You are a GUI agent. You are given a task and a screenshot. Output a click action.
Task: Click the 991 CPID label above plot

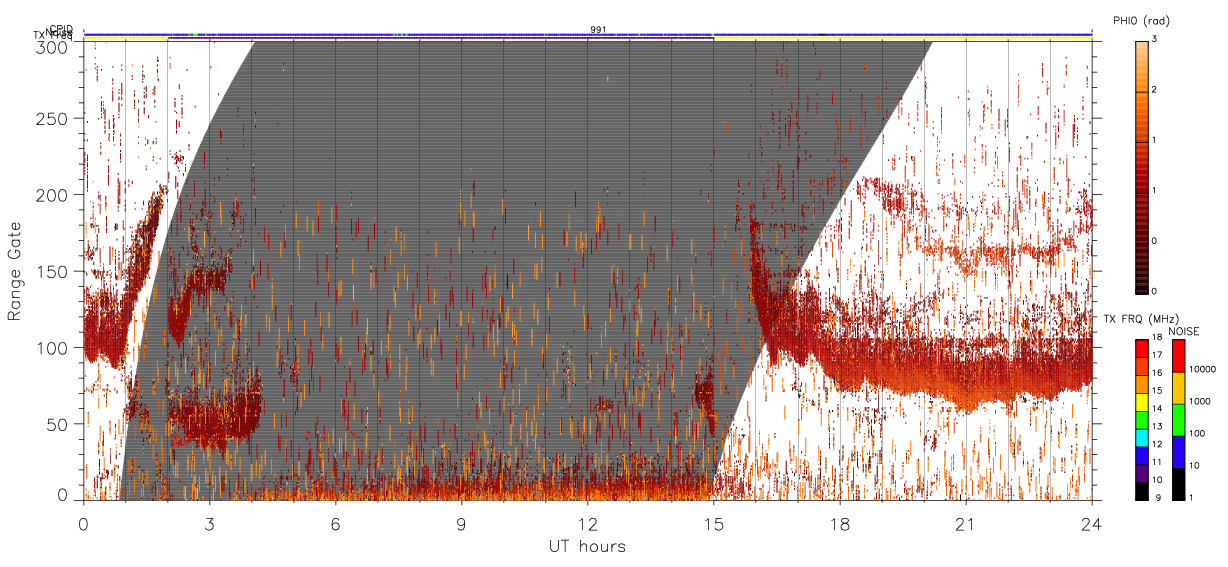pos(597,29)
